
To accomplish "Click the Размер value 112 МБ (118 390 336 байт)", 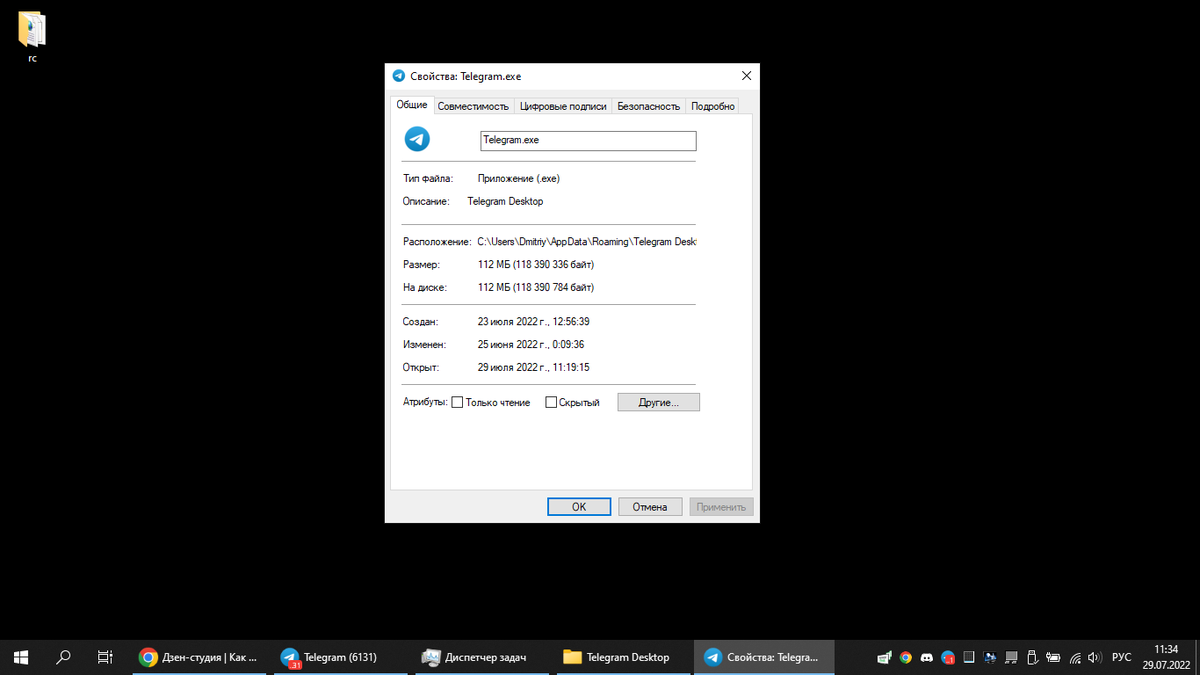I will 536,265.
